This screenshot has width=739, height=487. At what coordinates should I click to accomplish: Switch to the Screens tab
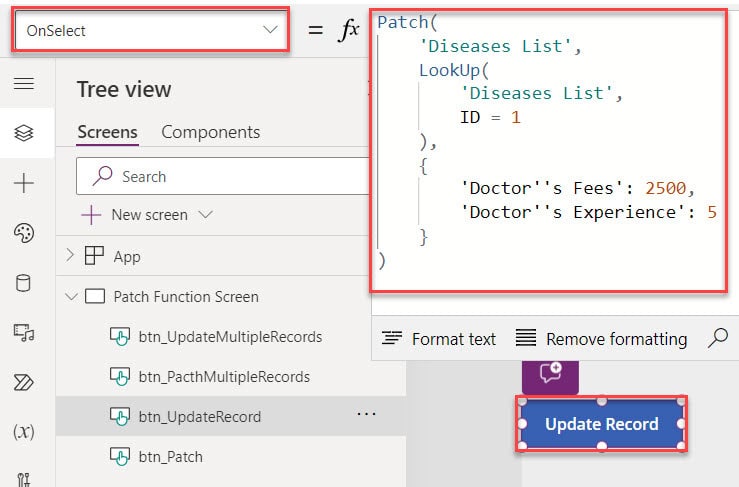107,132
